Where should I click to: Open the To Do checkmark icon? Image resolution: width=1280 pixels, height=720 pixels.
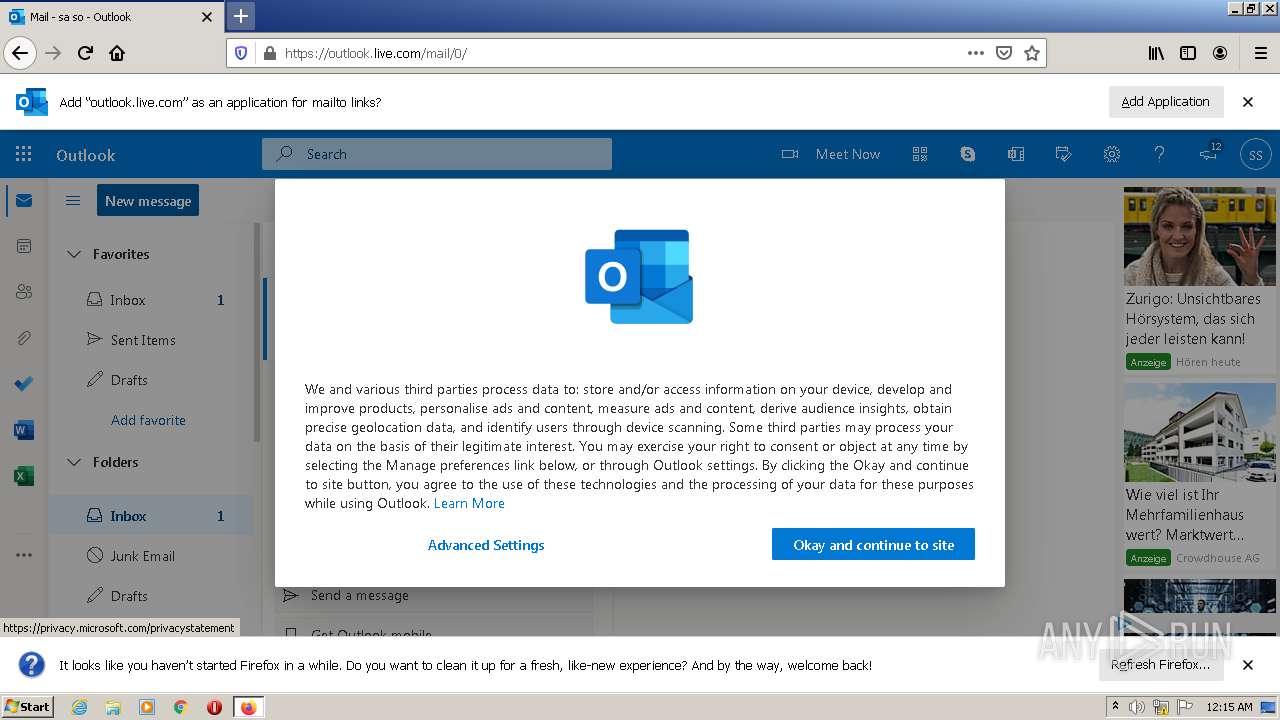(24, 384)
